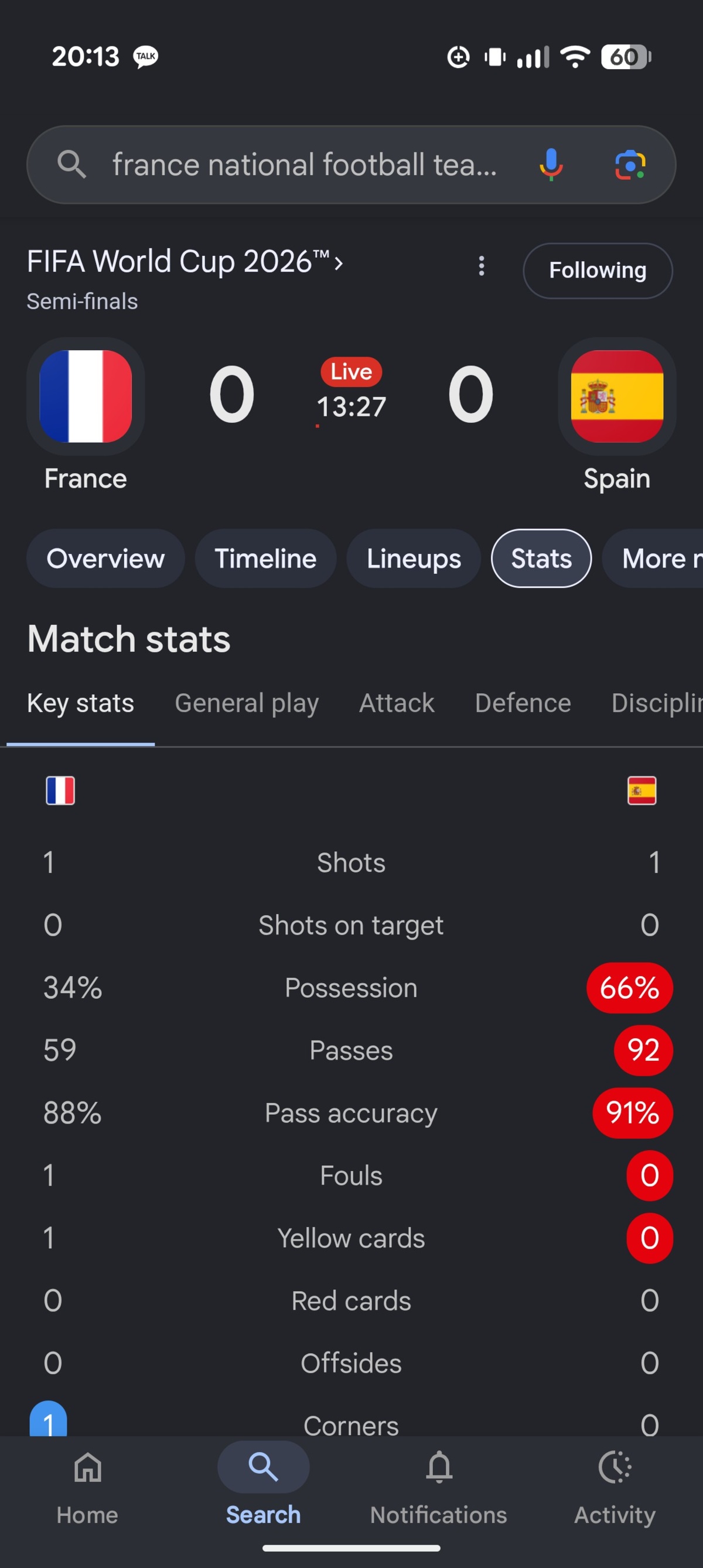Tap the magnifier icon in search bar
Viewport: 703px width, 1568px height.
pos(71,165)
